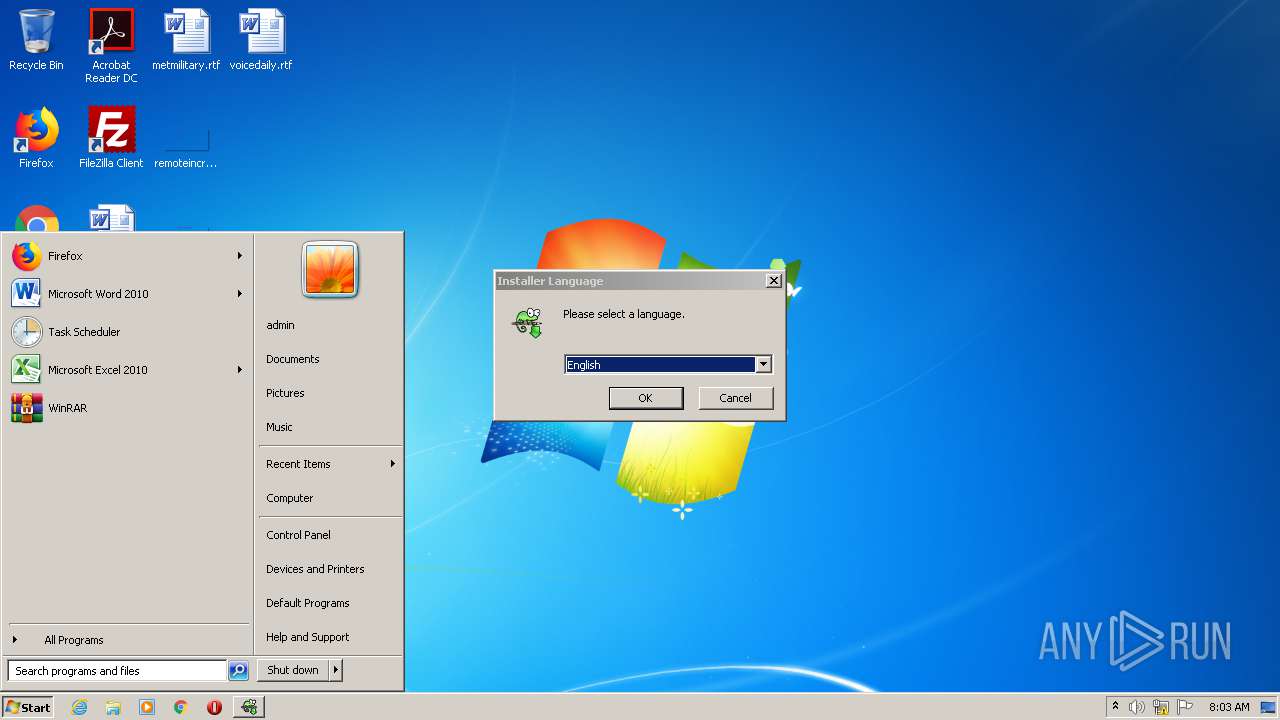Expand Microsoft Word 2010 jump list arrow
This screenshot has width=1280, height=720.
[x=240, y=294]
